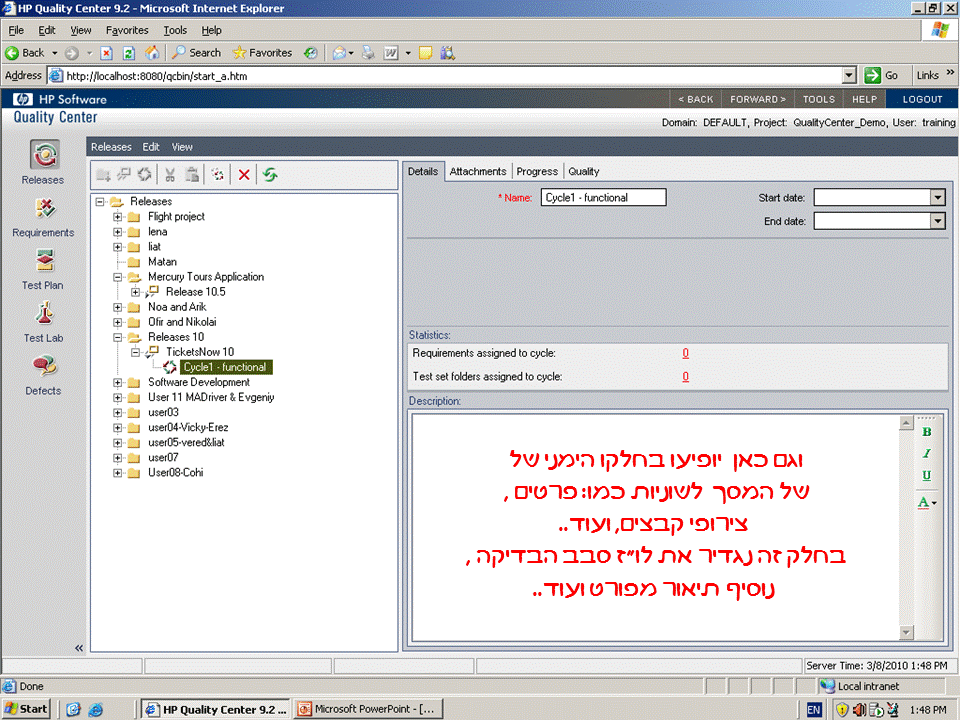This screenshot has width=960, height=720.
Task: Switch to the Attachments tab
Action: [478, 171]
